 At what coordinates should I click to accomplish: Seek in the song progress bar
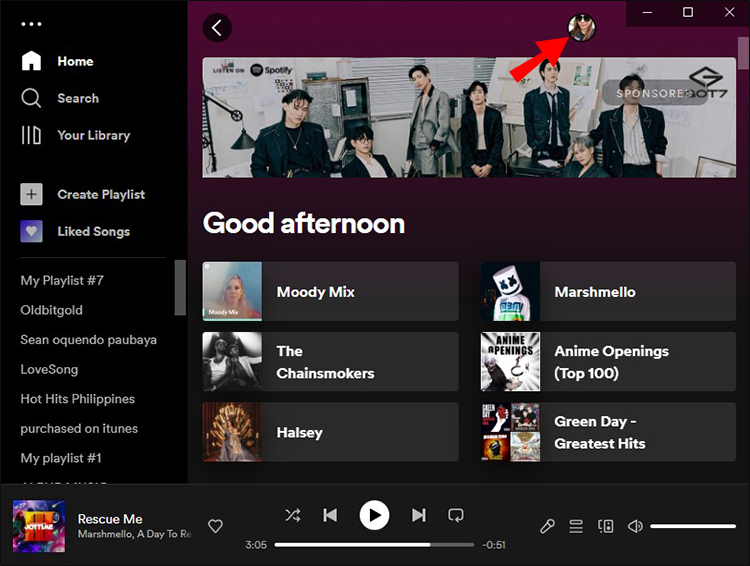coord(374,544)
